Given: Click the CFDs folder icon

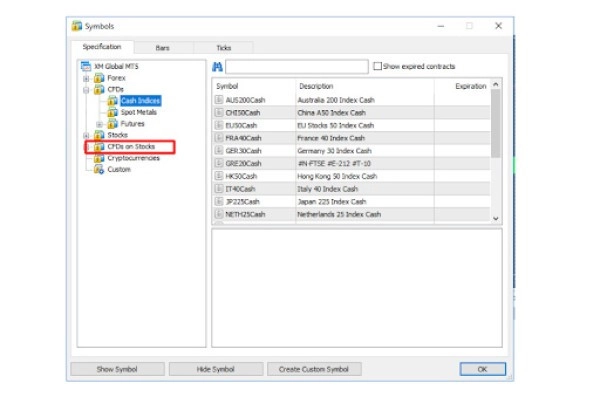Looking at the screenshot, I should (x=99, y=90).
